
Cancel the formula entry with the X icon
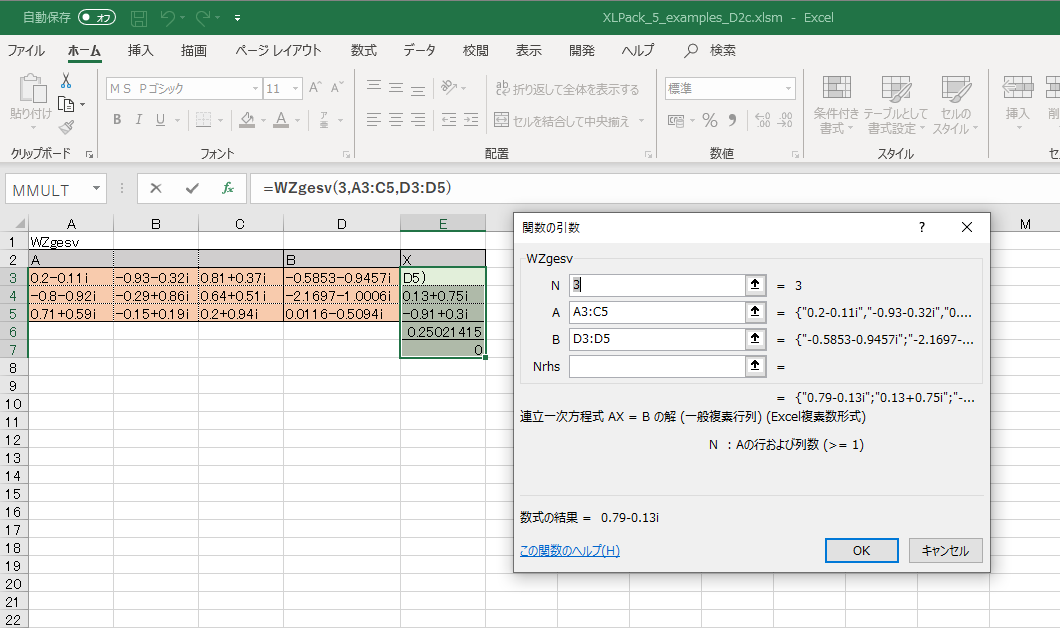click(156, 188)
